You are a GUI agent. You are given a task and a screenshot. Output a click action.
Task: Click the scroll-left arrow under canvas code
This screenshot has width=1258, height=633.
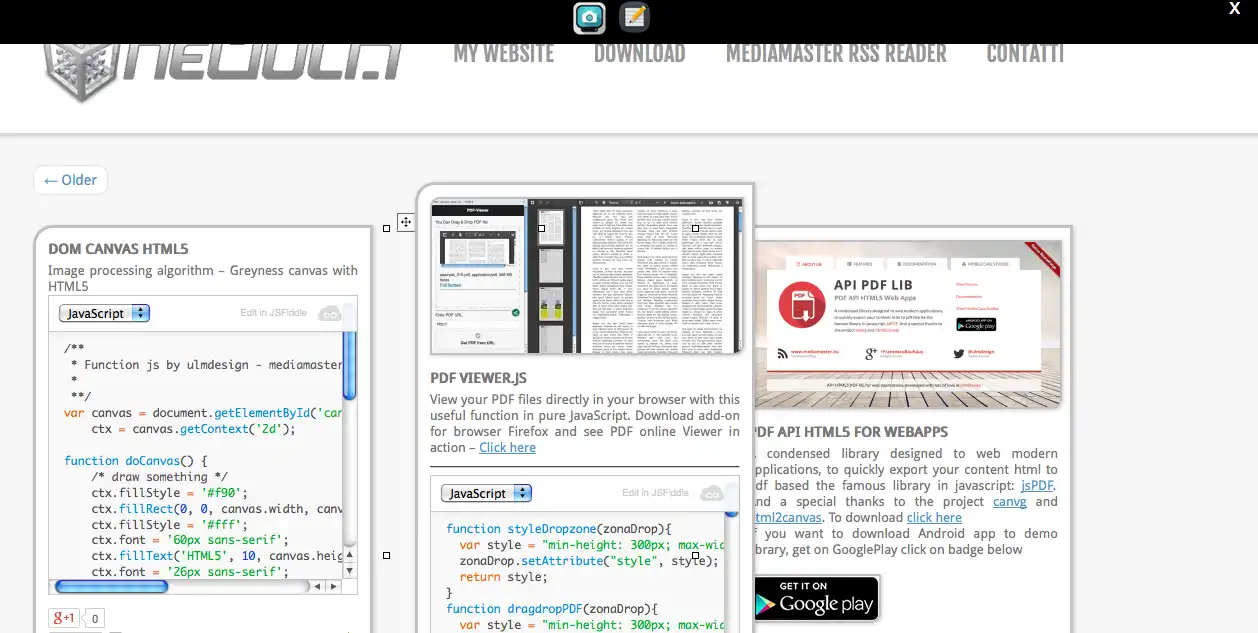(x=317, y=587)
